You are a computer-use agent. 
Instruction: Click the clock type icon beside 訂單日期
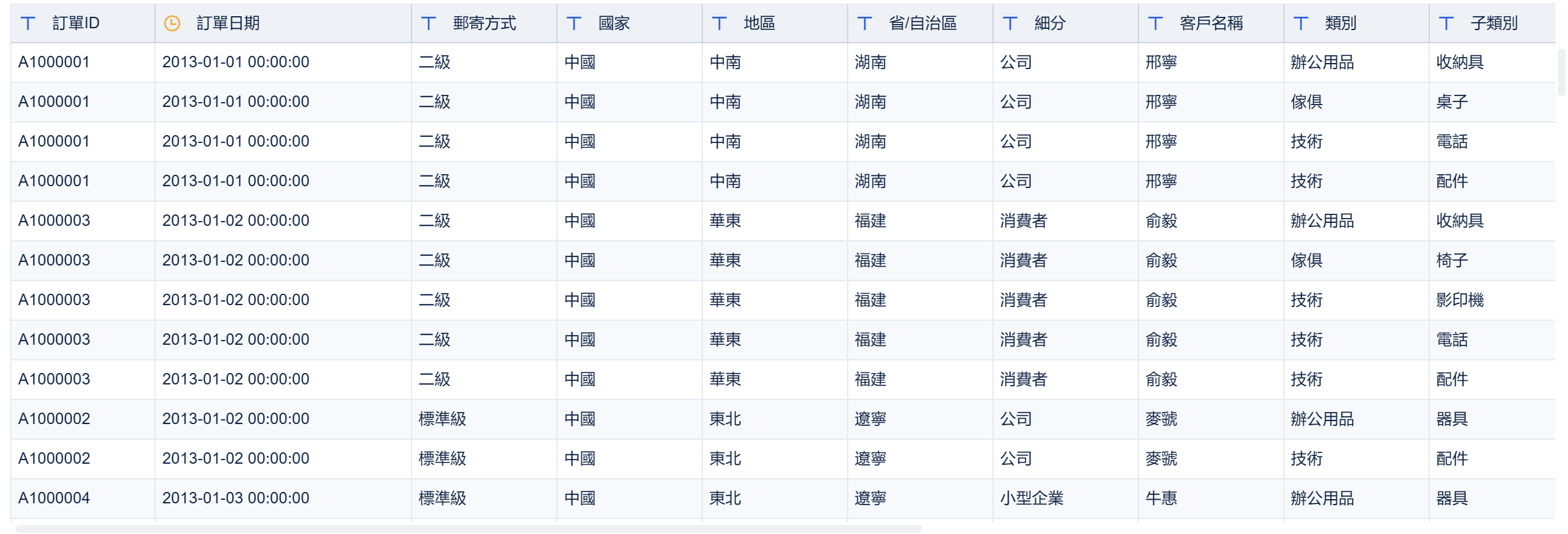172,24
